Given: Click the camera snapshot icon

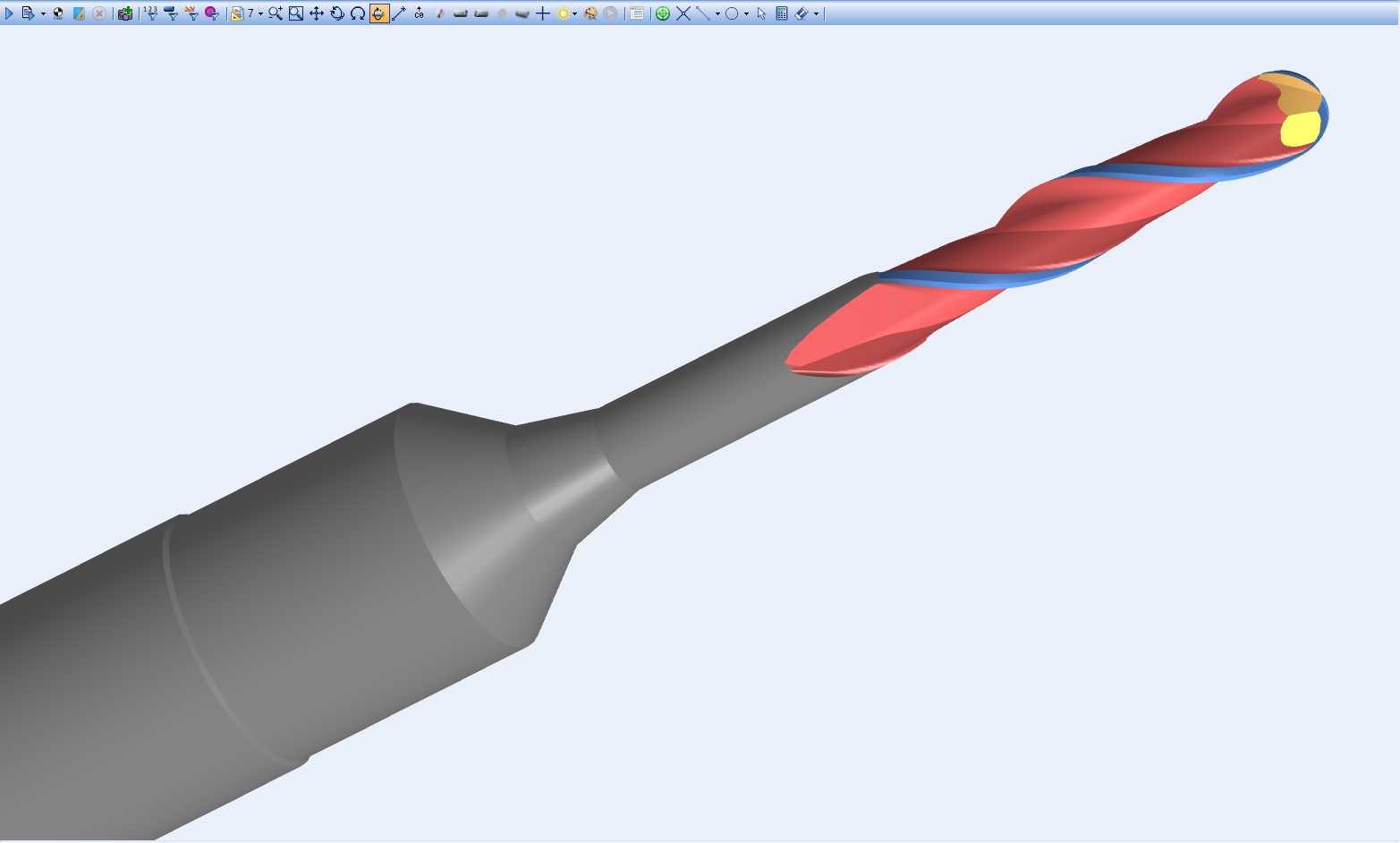Looking at the screenshot, I should tap(125, 13).
